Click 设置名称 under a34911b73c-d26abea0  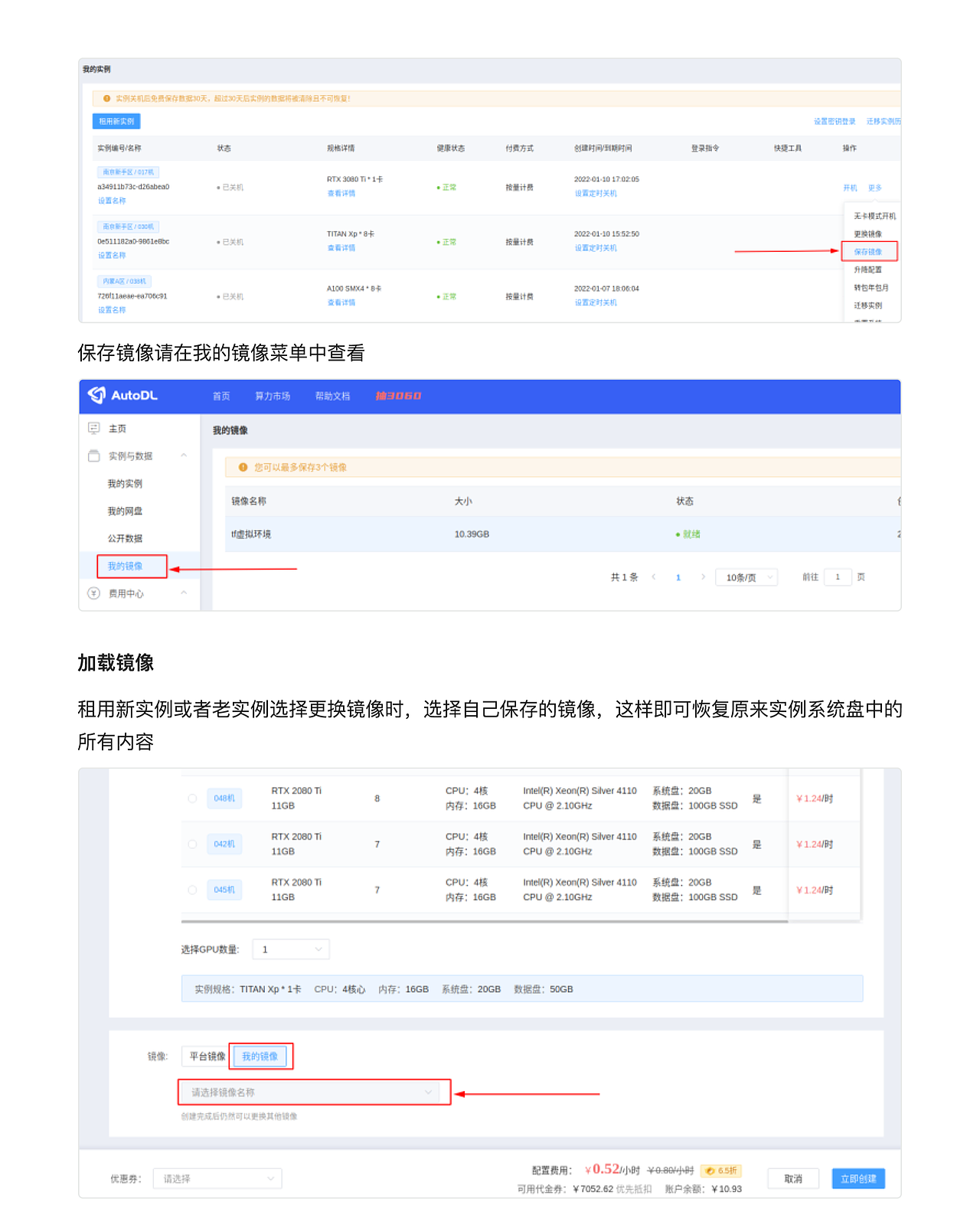112,201
